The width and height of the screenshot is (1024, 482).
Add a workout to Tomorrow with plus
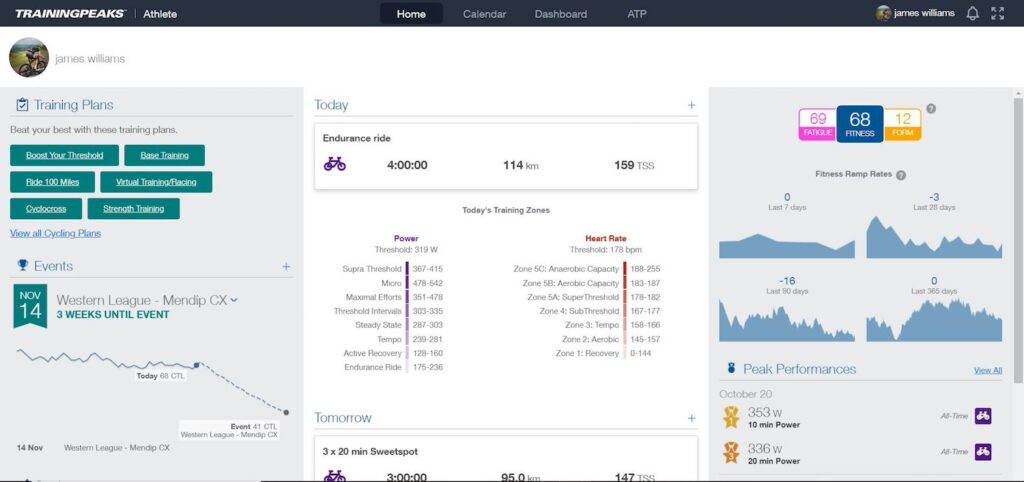(692, 418)
